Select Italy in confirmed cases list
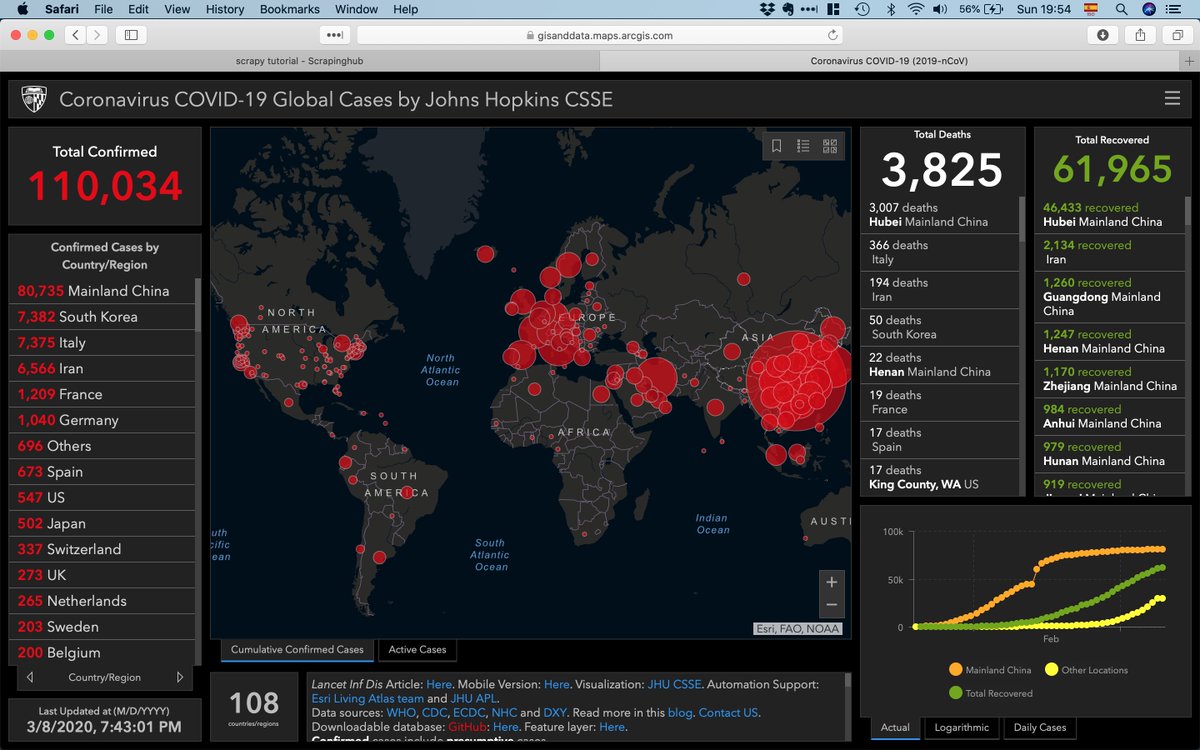The width and height of the screenshot is (1200, 750). point(102,343)
